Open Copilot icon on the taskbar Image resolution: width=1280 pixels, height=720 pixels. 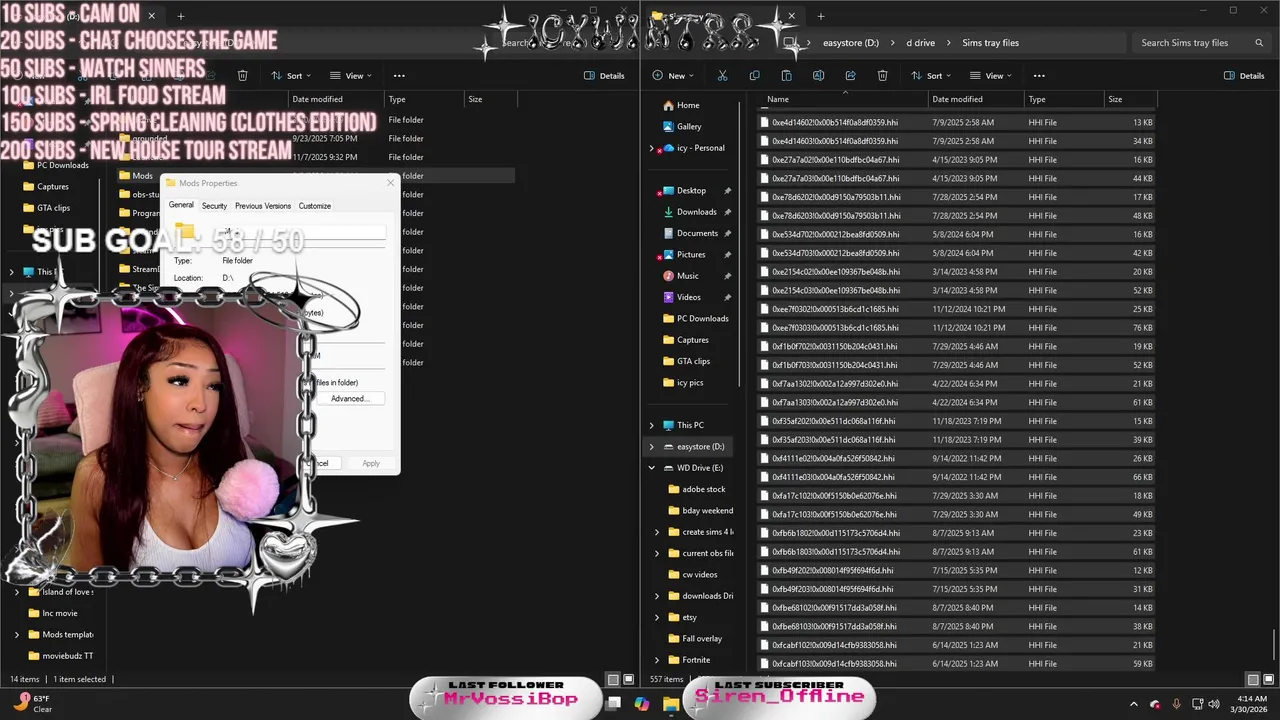tap(642, 704)
